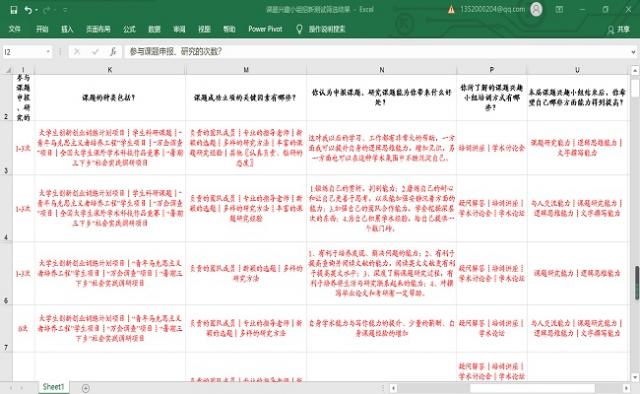Open the 文件 File menu tab
This screenshot has width=640, height=394.
[15, 29]
